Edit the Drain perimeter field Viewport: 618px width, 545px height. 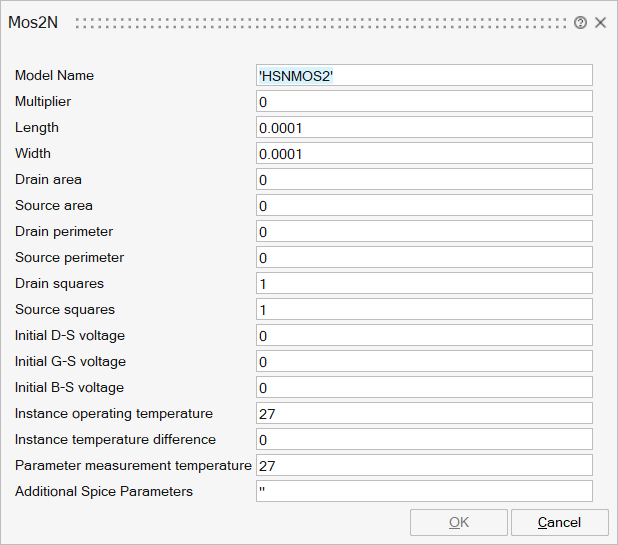(424, 231)
